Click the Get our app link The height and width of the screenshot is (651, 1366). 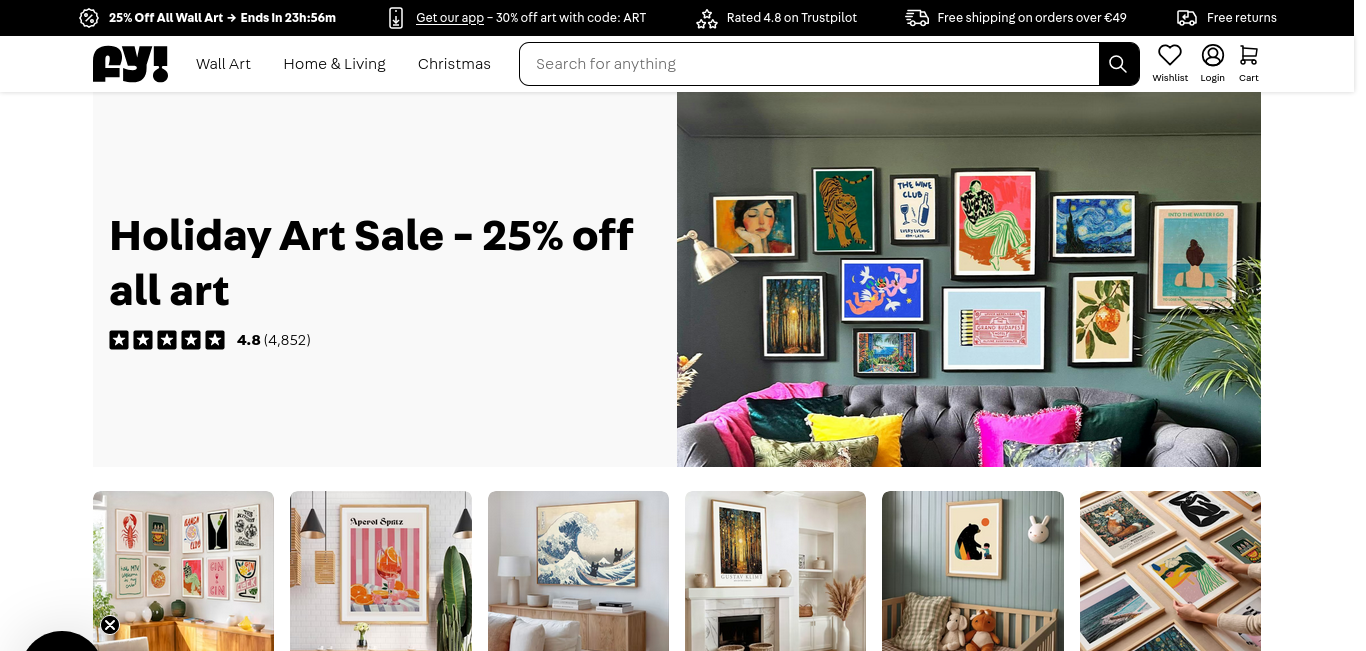tap(450, 17)
